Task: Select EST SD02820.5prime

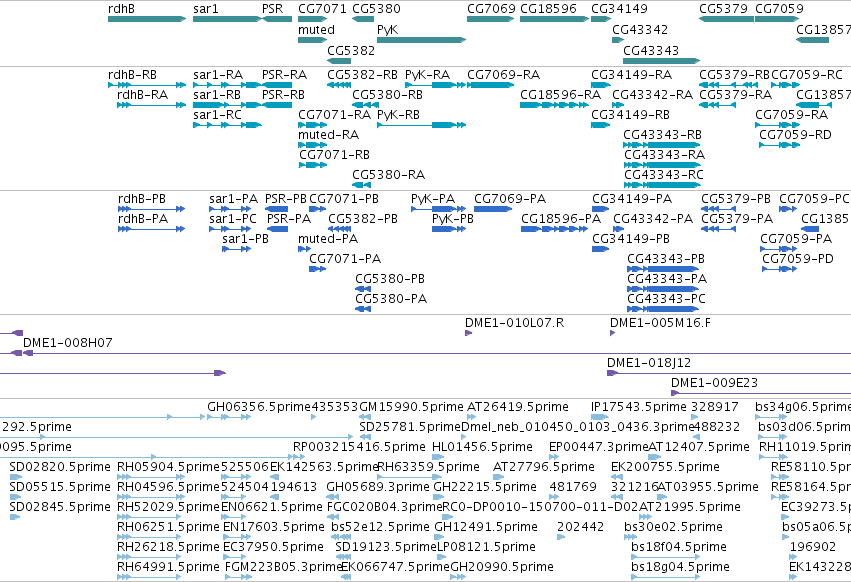Action: click(16, 478)
